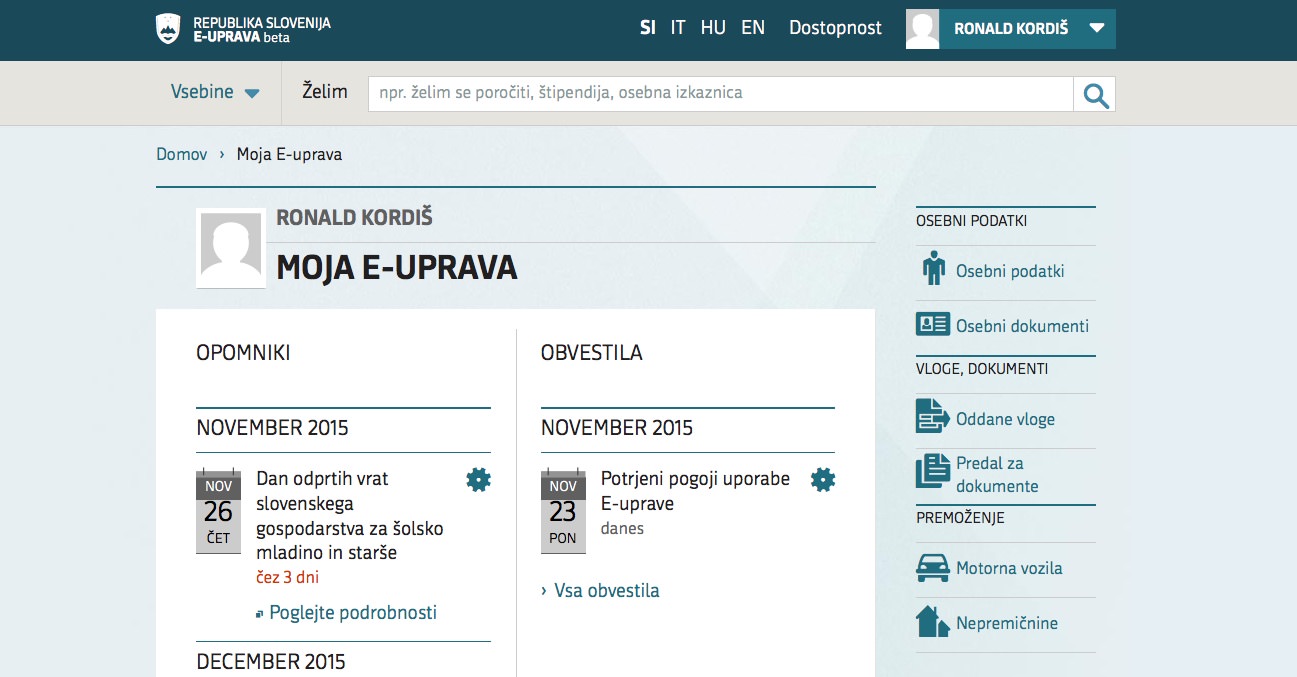Open the RONALD KORDIŠ account dropdown
Screen dimensions: 1297x677
pyautogui.click(x=1014, y=28)
